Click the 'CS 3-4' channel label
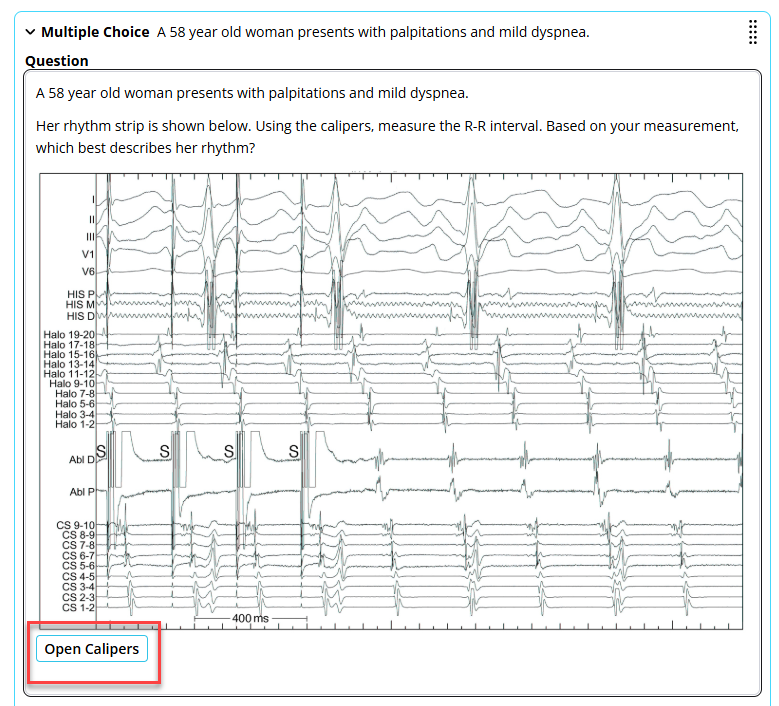779x706 pixels. tap(78, 587)
